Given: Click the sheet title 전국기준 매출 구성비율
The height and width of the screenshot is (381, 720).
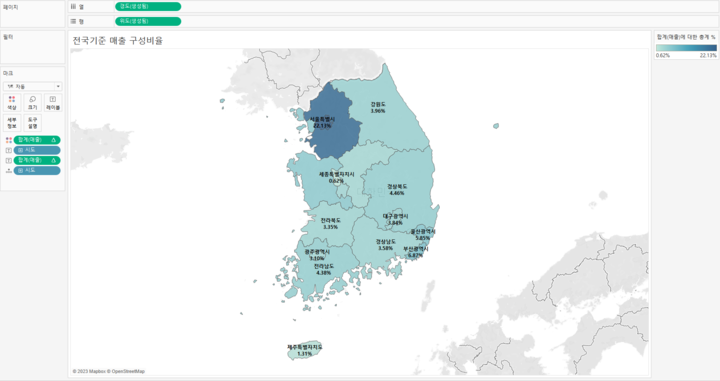Looking at the screenshot, I should [x=118, y=40].
